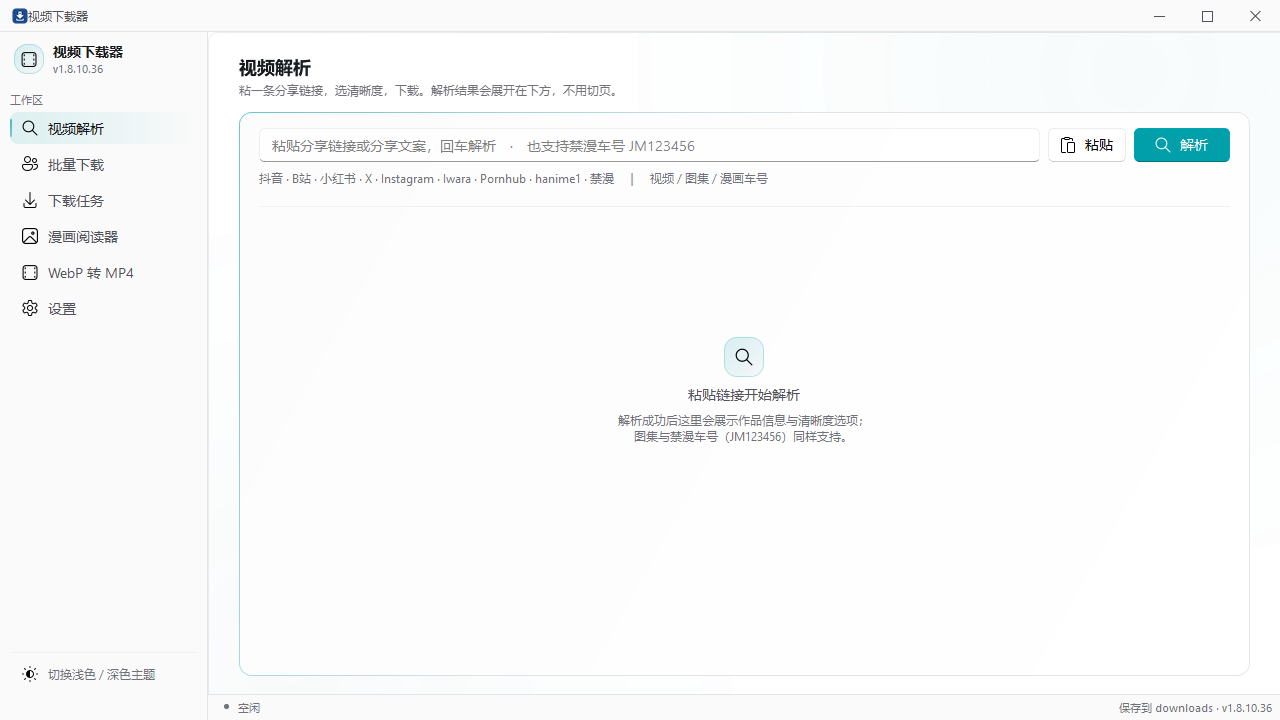Click the picture icon beside 漫画阅读器

click(x=30, y=237)
